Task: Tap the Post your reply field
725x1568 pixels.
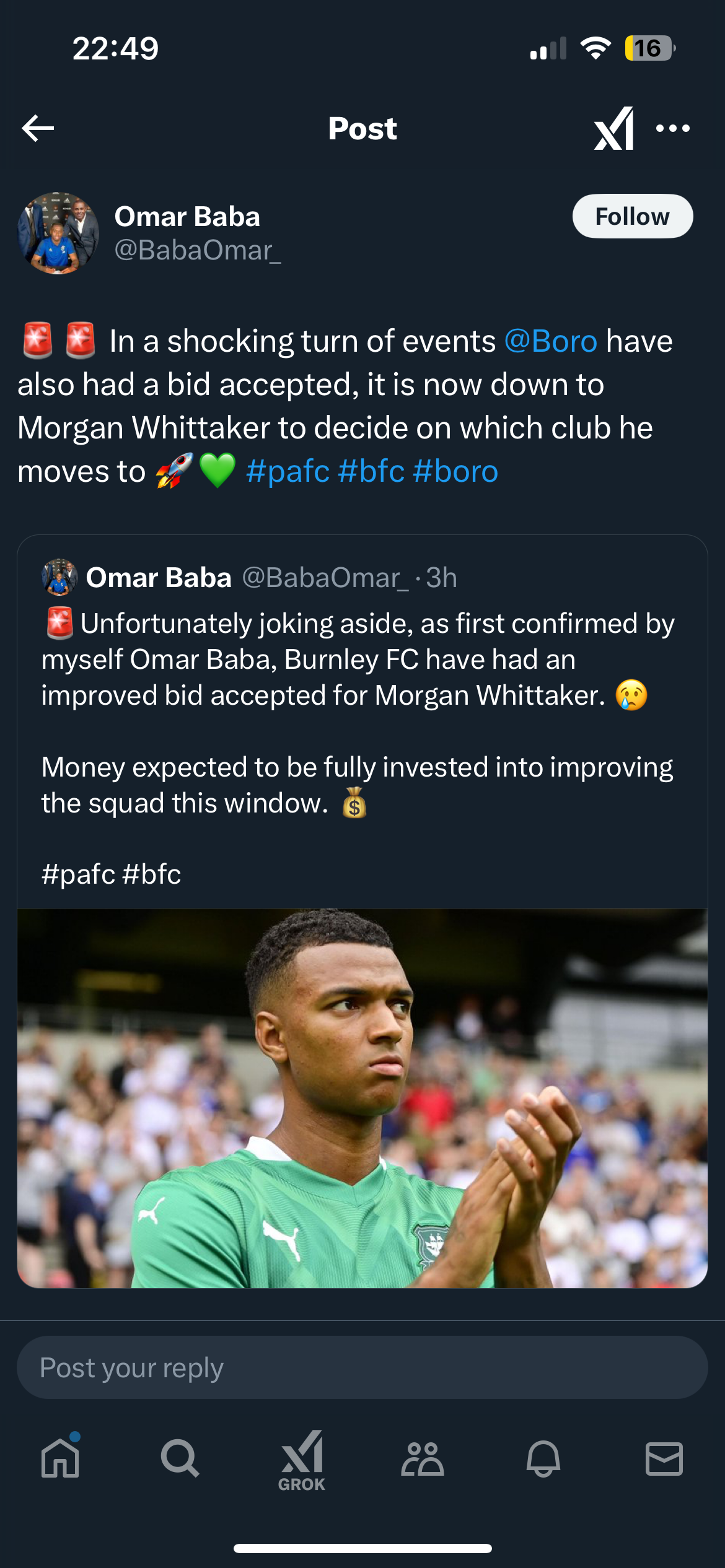Action: [x=362, y=1367]
